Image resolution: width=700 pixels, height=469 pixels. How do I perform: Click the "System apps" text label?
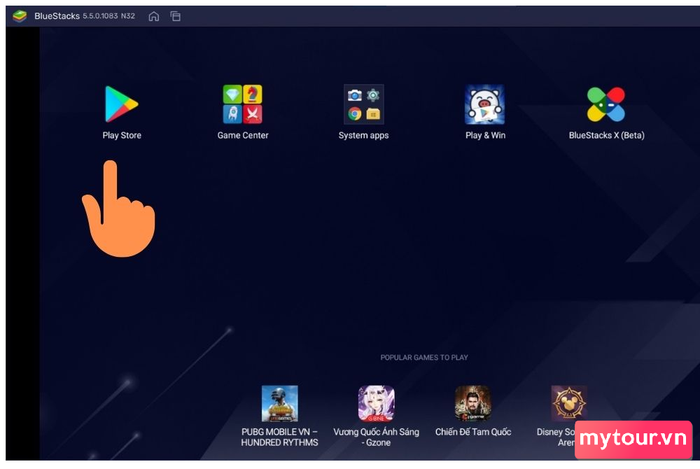click(363, 135)
